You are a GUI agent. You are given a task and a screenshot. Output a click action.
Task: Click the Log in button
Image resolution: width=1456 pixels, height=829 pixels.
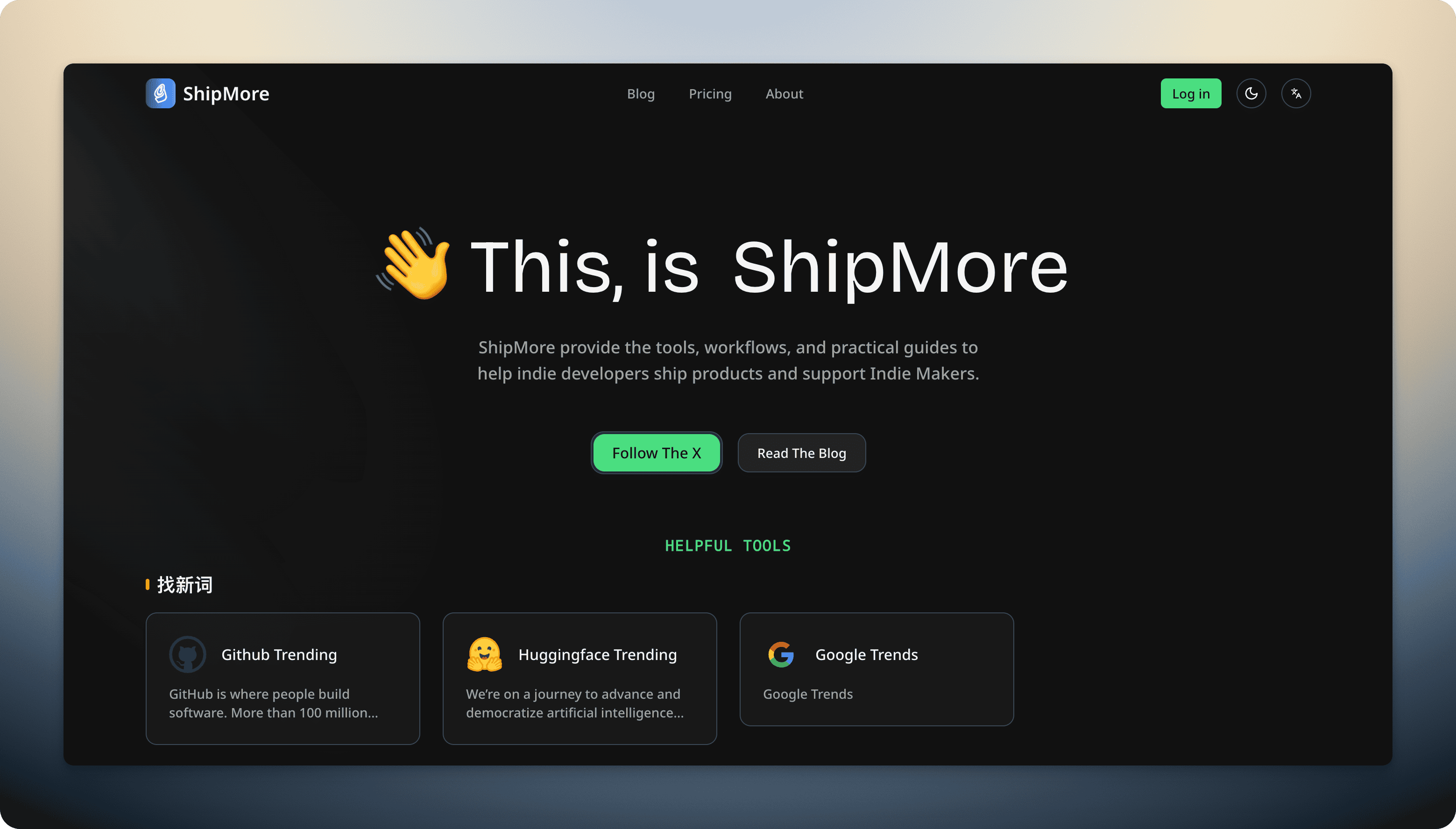point(1191,93)
